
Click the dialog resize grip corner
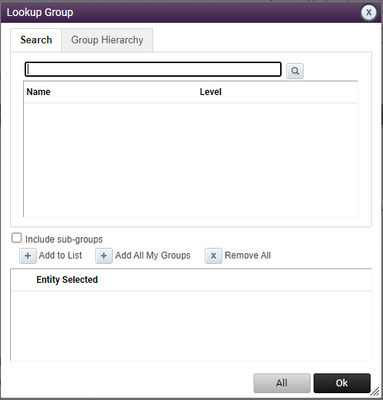375,391
